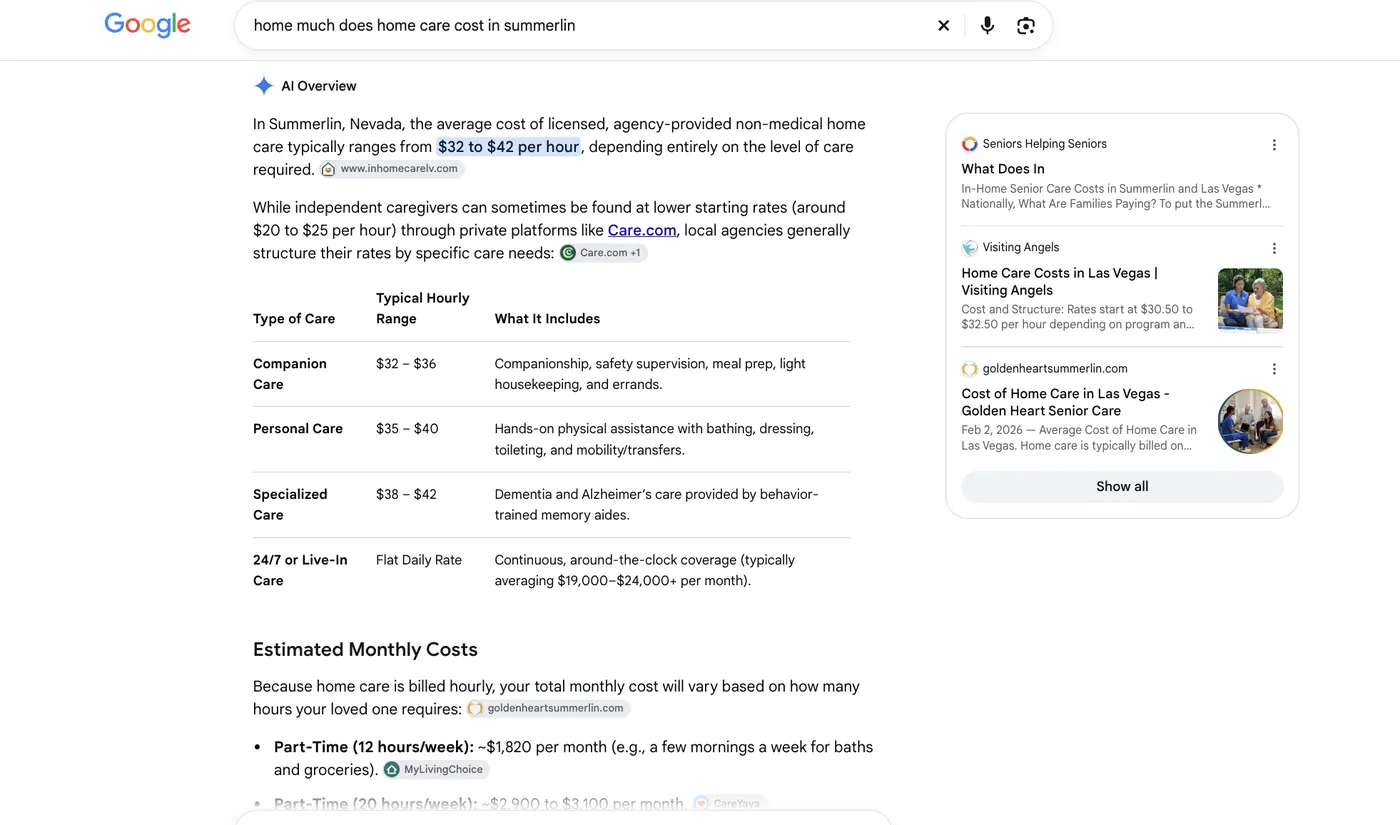Screen dimensions: 1400x825
Task: Click the '$35 – $40' rate cell
Action: [407, 429]
